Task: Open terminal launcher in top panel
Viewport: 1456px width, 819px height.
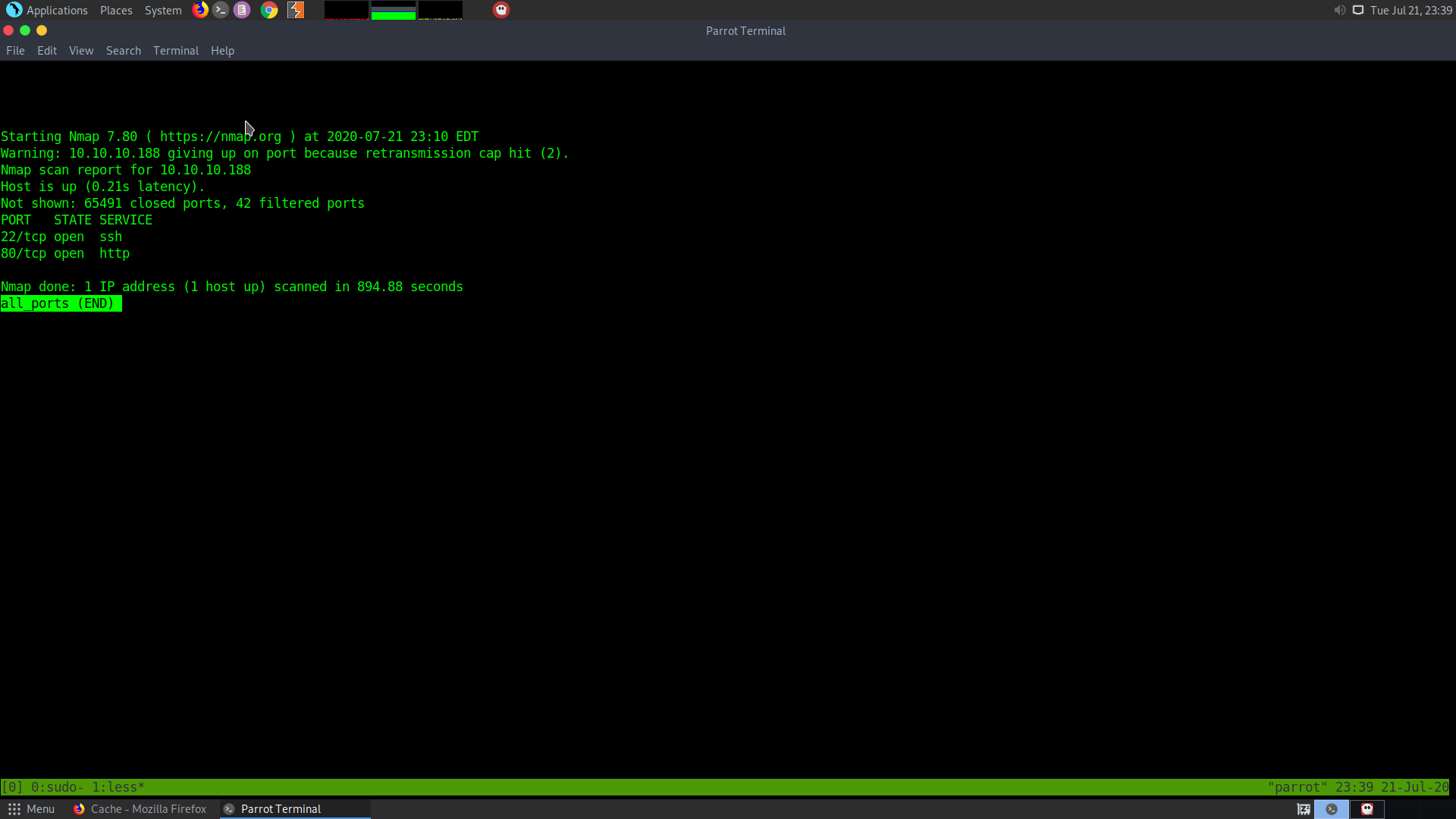Action: pyautogui.click(x=221, y=10)
